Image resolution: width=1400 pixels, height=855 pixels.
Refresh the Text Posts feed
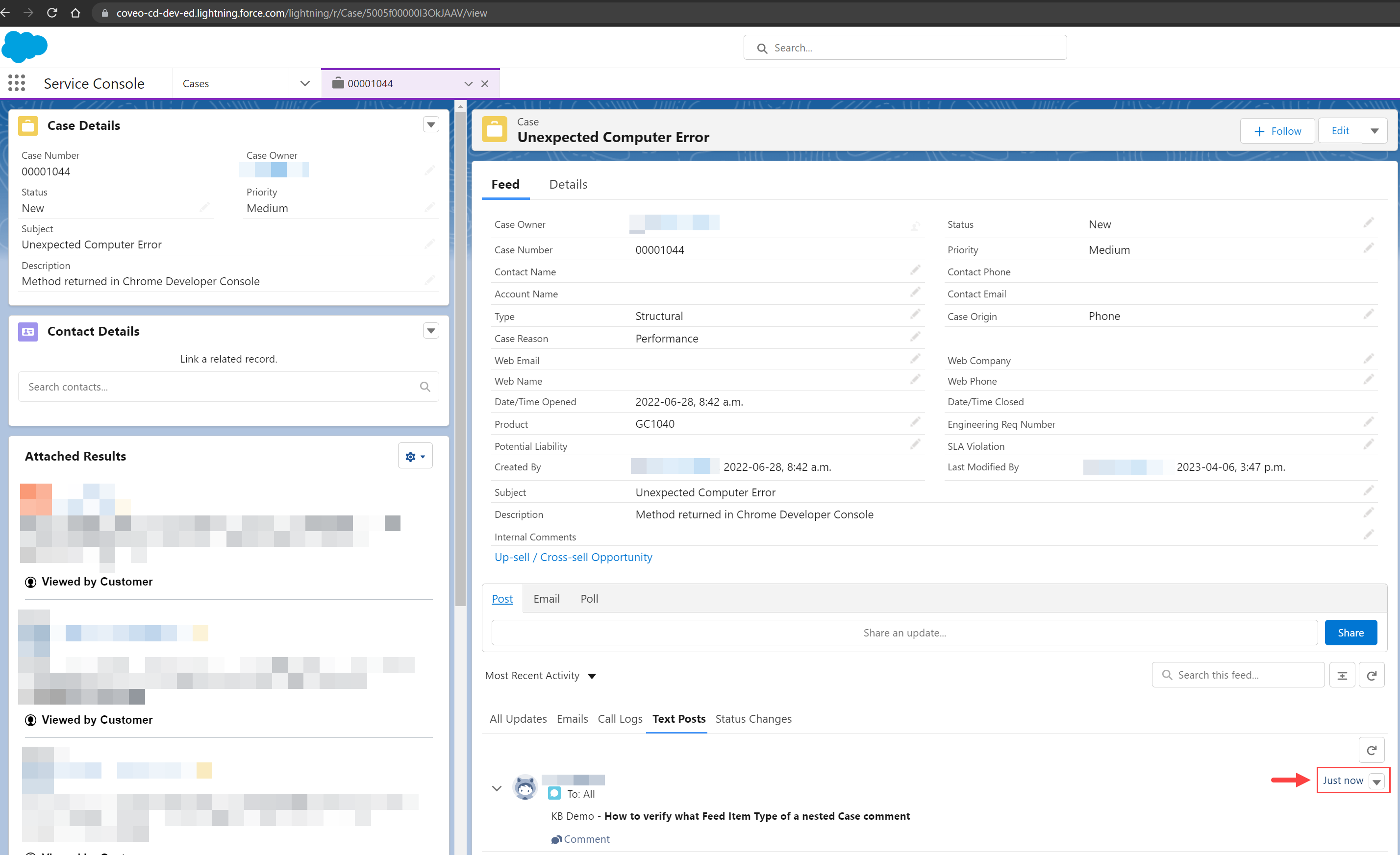point(1372,750)
